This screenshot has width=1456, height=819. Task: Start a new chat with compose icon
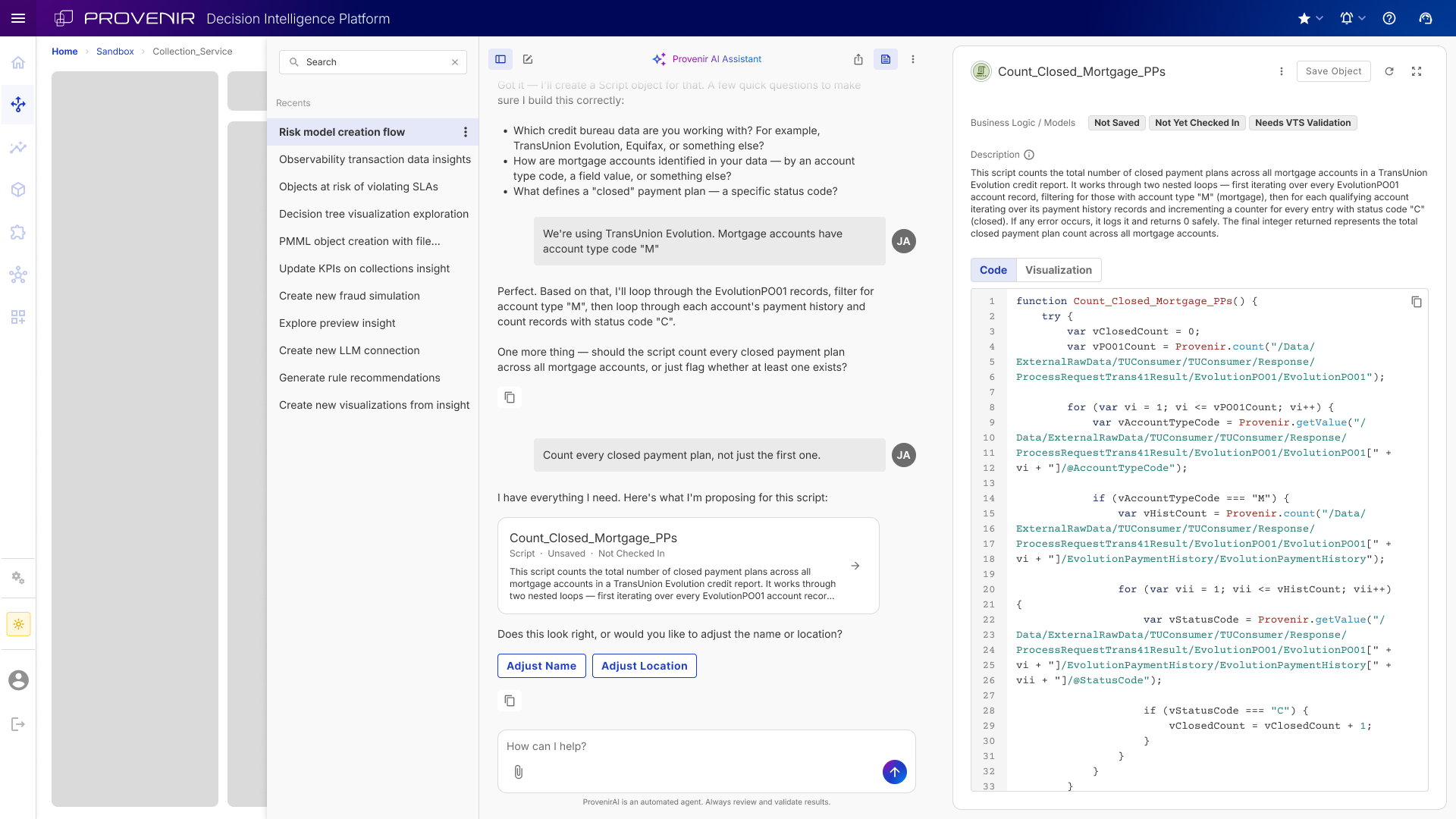528,59
